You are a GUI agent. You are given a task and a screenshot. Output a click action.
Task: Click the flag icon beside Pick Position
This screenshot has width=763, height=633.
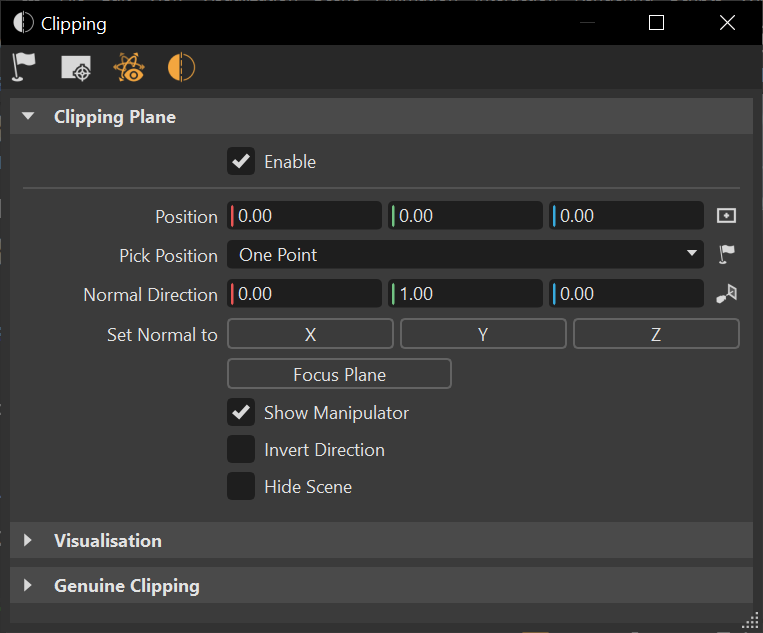click(x=727, y=255)
